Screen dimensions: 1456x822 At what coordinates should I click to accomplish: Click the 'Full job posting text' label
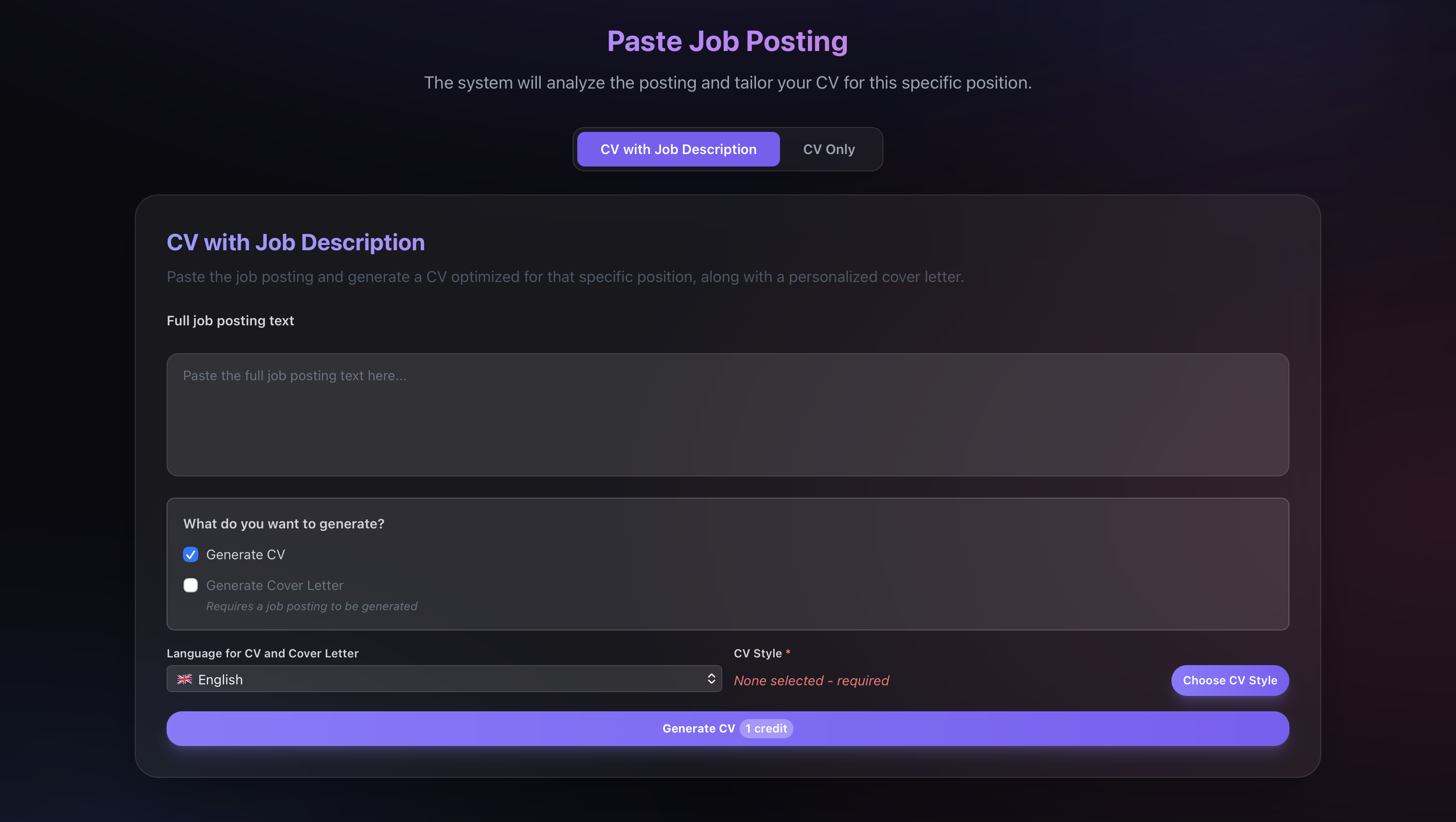point(230,321)
